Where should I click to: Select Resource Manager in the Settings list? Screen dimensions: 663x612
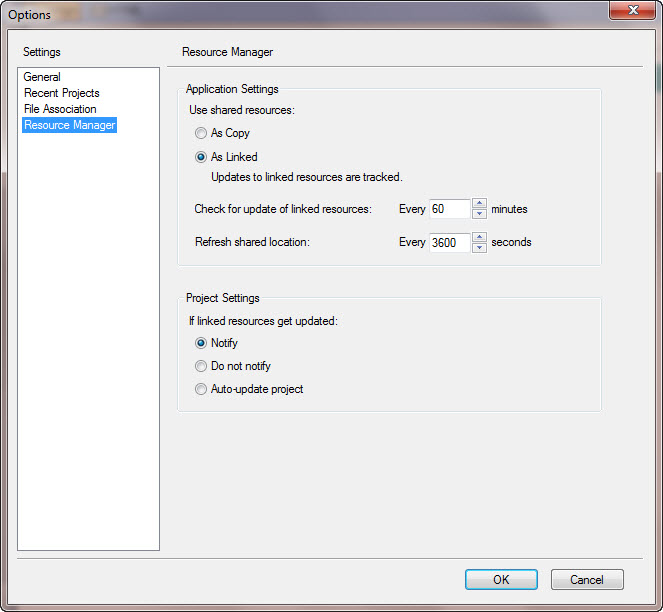(69, 125)
